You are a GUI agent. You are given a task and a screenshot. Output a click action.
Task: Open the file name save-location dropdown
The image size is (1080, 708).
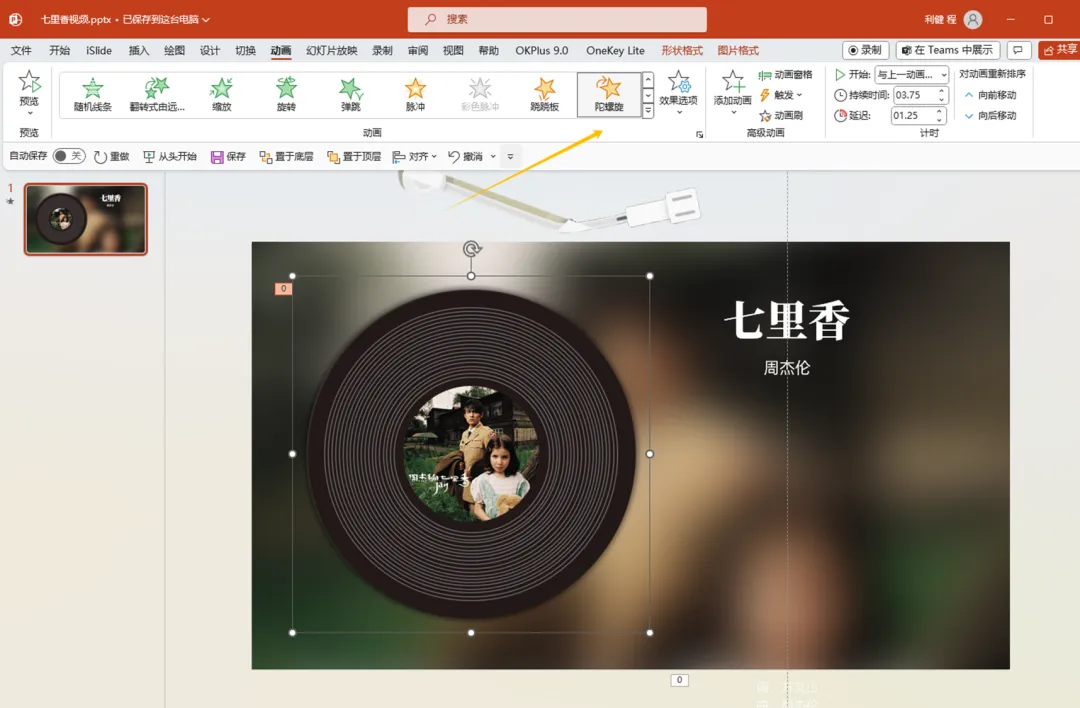[206, 19]
